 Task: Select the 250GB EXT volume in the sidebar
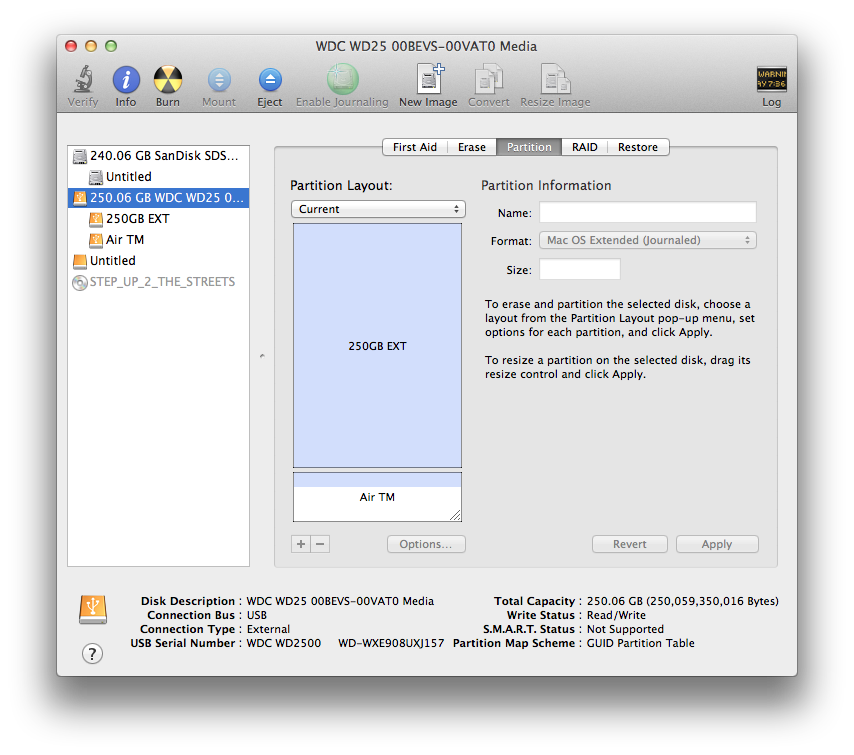[x=158, y=219]
